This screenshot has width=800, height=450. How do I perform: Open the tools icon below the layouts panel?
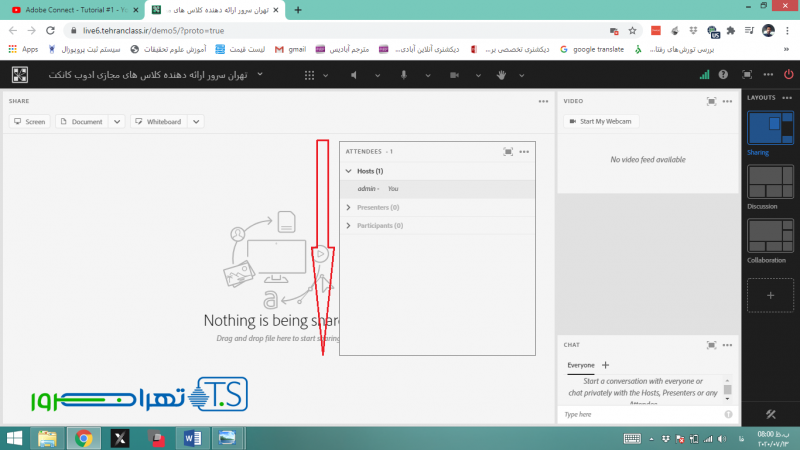771,414
